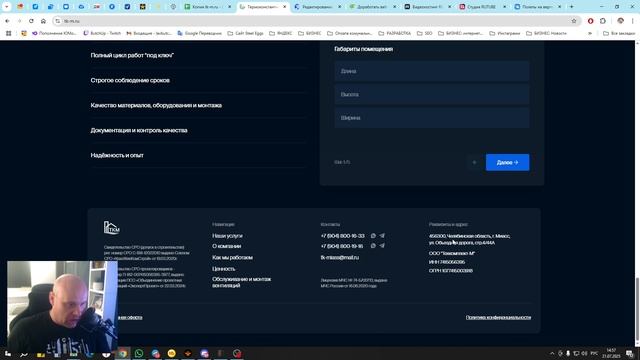
Task: Open the Windows Start menu
Action: tap(8, 353)
